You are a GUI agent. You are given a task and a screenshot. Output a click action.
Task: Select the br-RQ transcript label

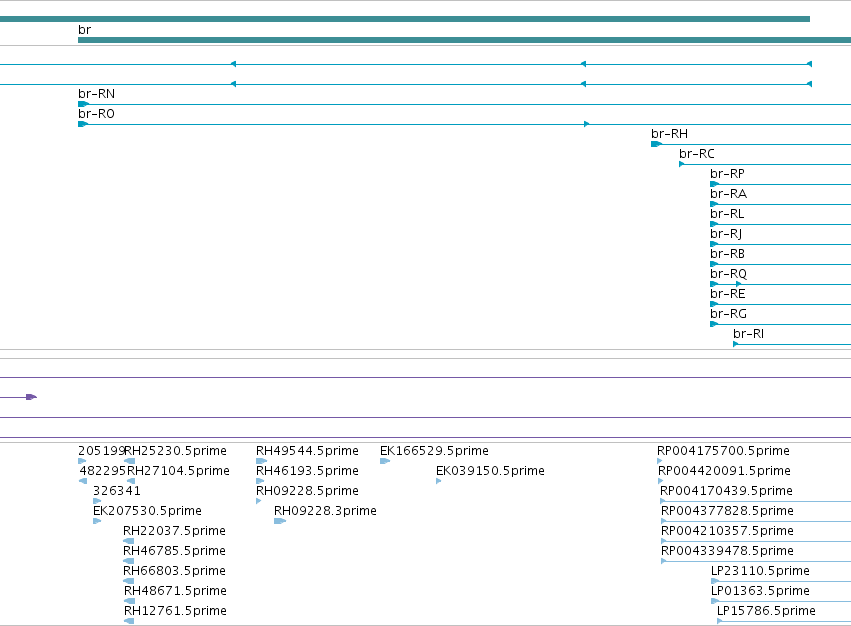(728, 274)
